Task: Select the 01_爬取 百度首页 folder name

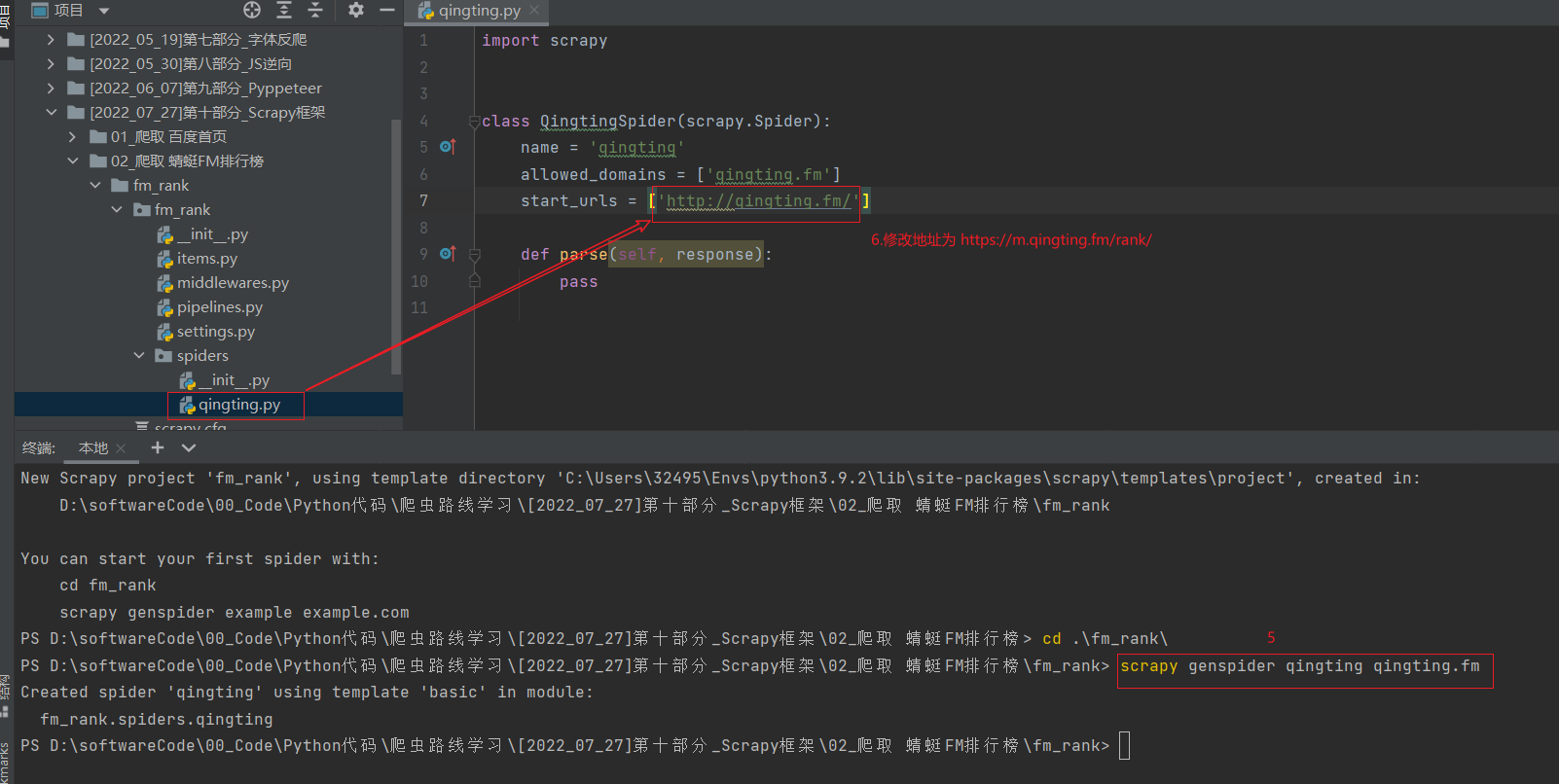Action: [x=168, y=137]
